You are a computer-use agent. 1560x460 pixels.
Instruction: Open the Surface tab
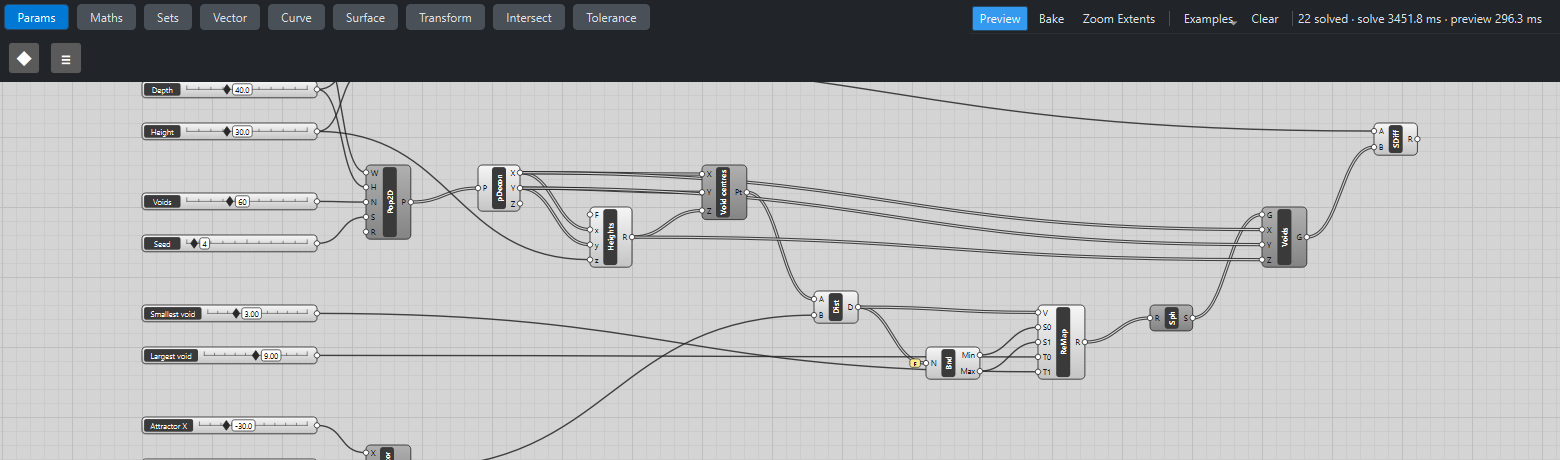(x=365, y=17)
